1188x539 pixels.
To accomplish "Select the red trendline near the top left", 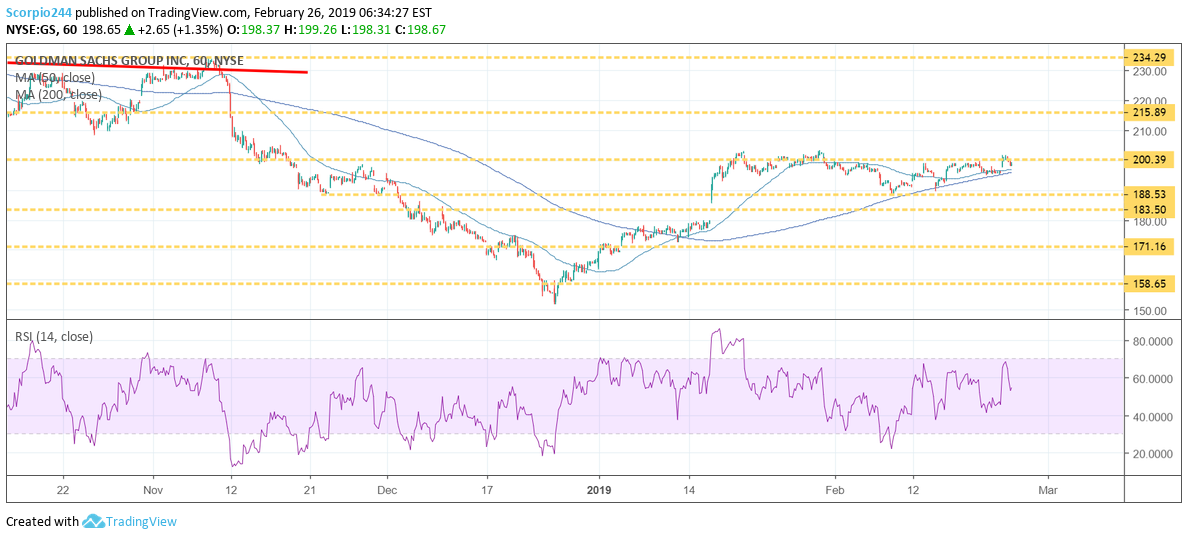I will tap(157, 67).
